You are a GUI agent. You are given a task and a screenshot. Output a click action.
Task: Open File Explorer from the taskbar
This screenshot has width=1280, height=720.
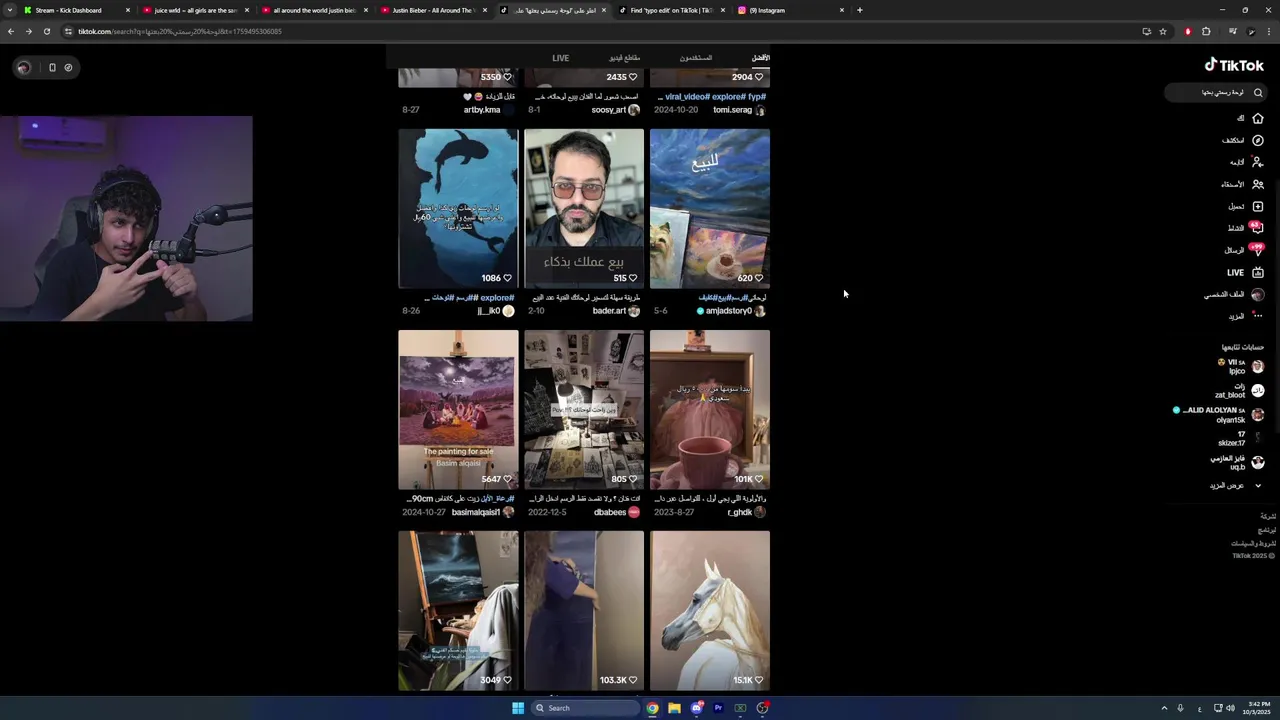tap(674, 708)
